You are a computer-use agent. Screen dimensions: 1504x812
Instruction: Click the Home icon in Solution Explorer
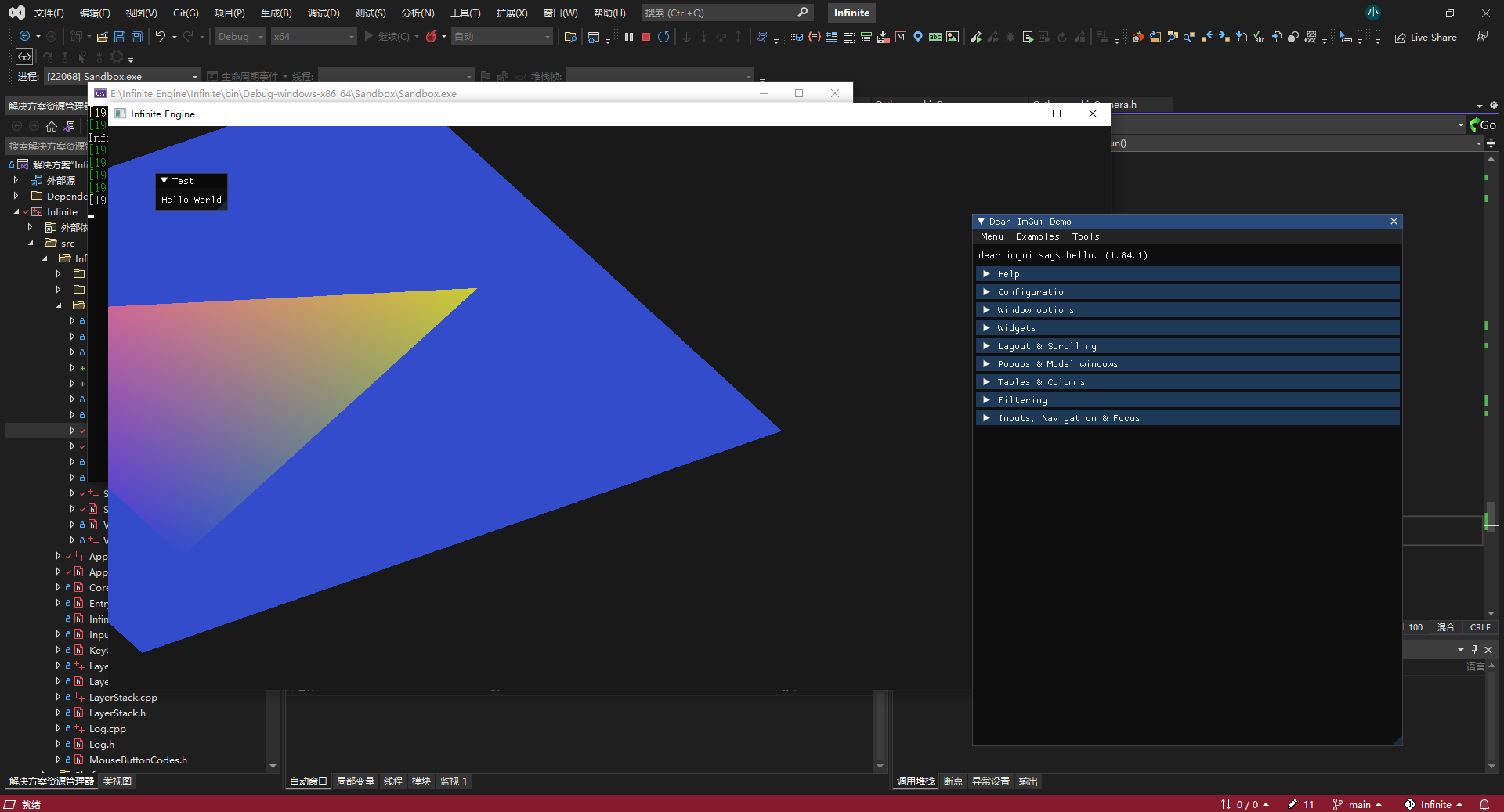pyautogui.click(x=52, y=126)
